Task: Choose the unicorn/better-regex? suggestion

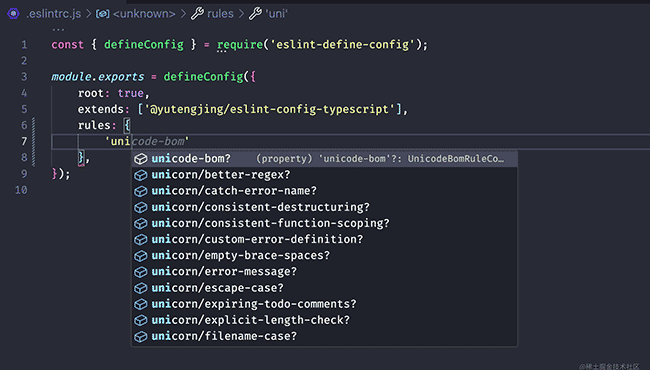Action: point(325,175)
